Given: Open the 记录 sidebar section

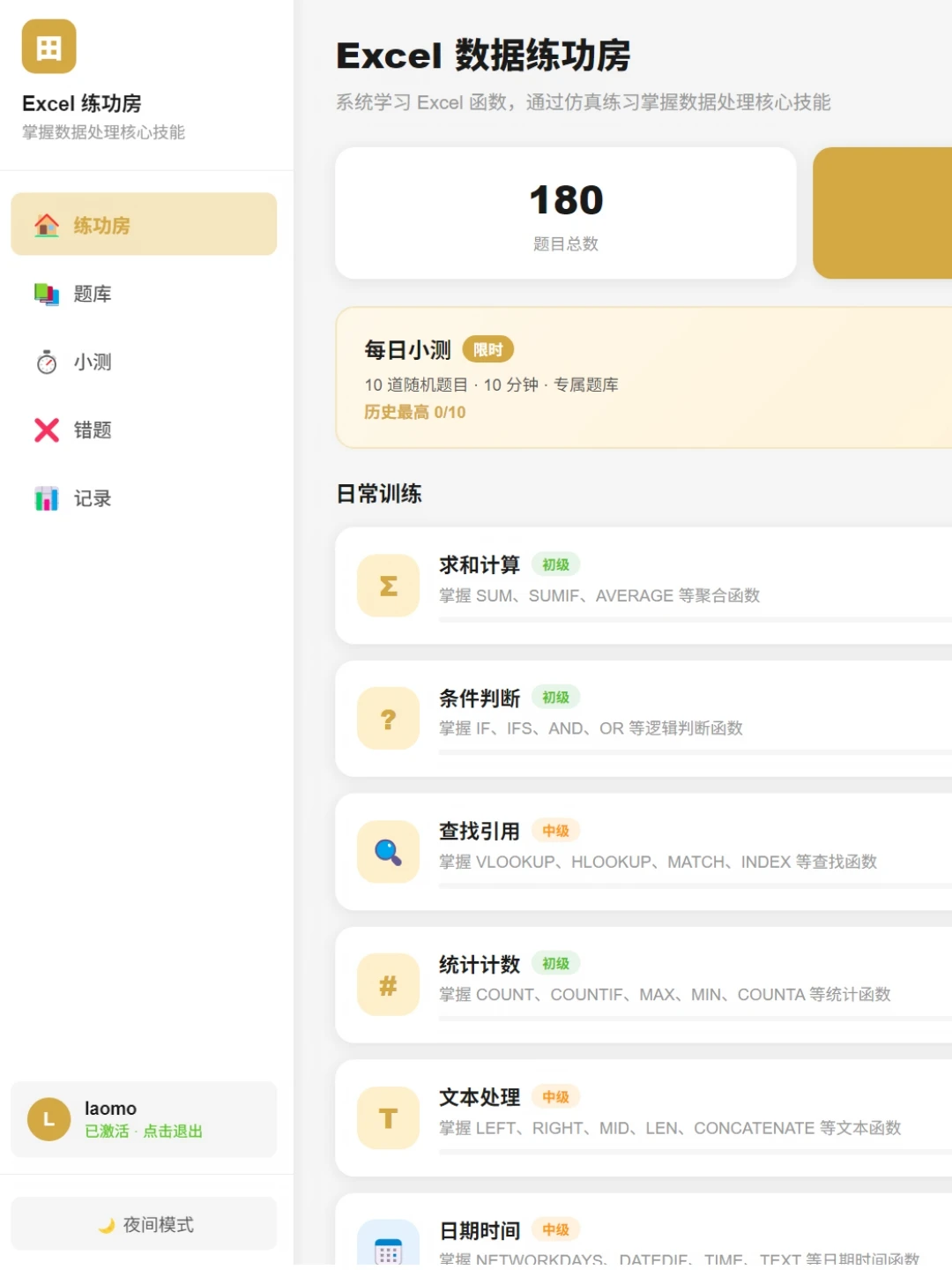Looking at the screenshot, I should 144,498.
